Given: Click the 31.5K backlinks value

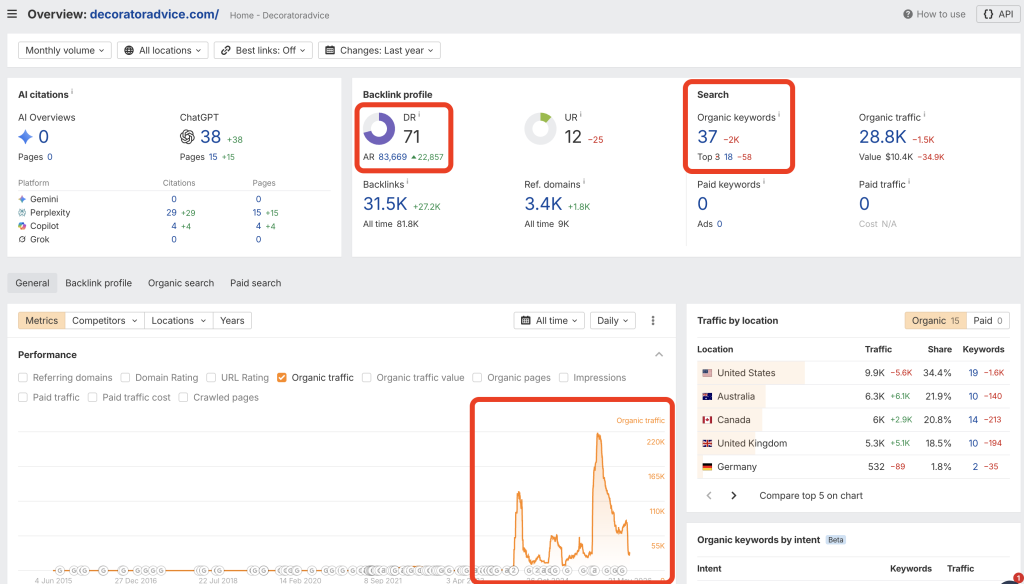Looking at the screenshot, I should 385,204.
